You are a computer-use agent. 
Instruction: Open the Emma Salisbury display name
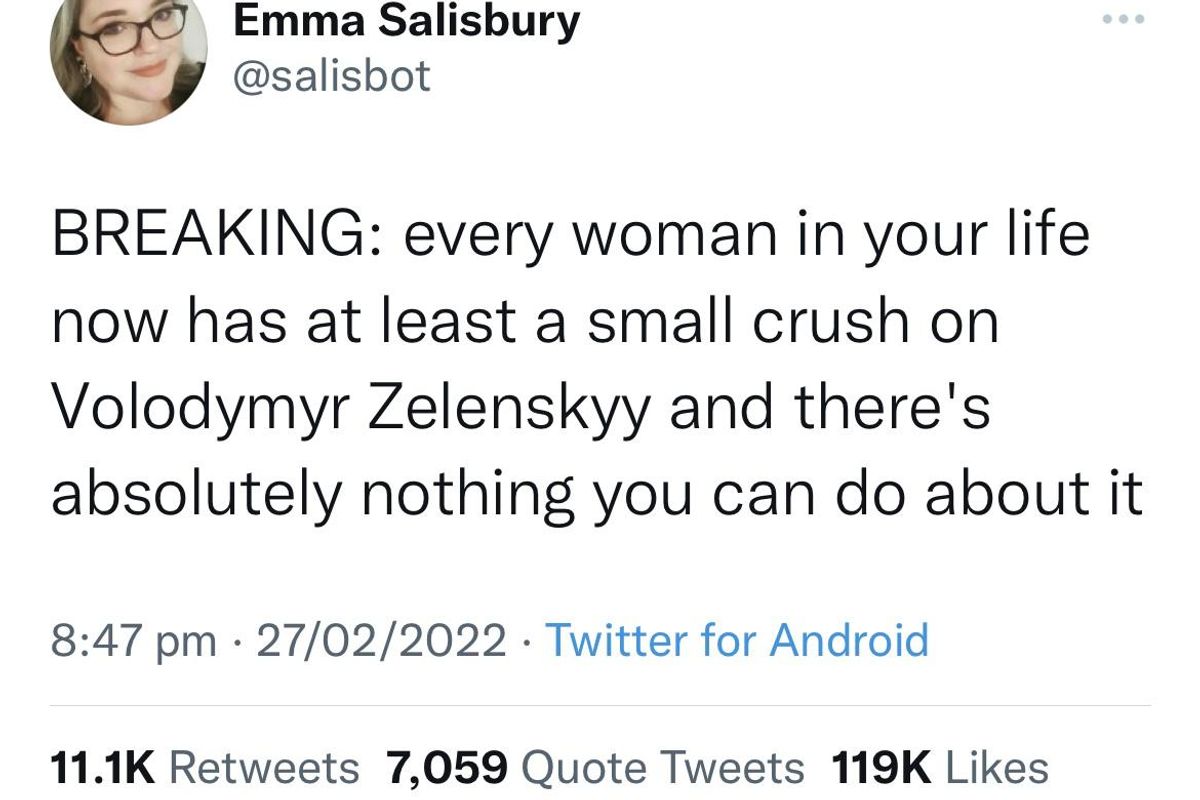coord(406,21)
